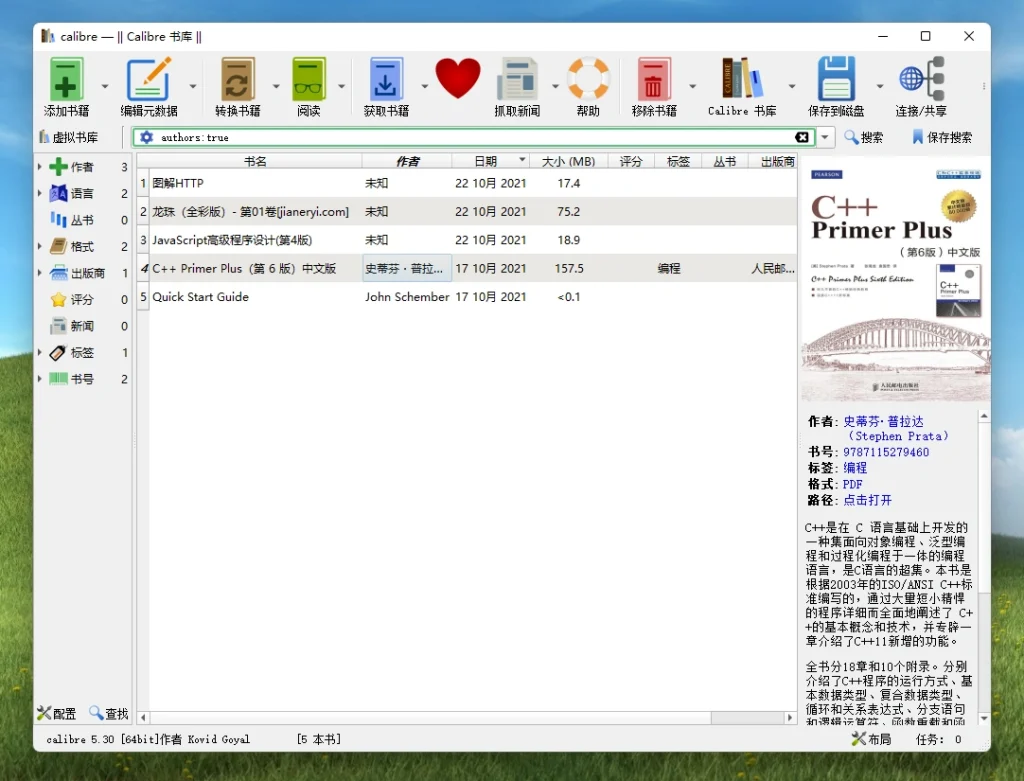Click the 查找 find button
The height and width of the screenshot is (781, 1024).
click(x=109, y=713)
